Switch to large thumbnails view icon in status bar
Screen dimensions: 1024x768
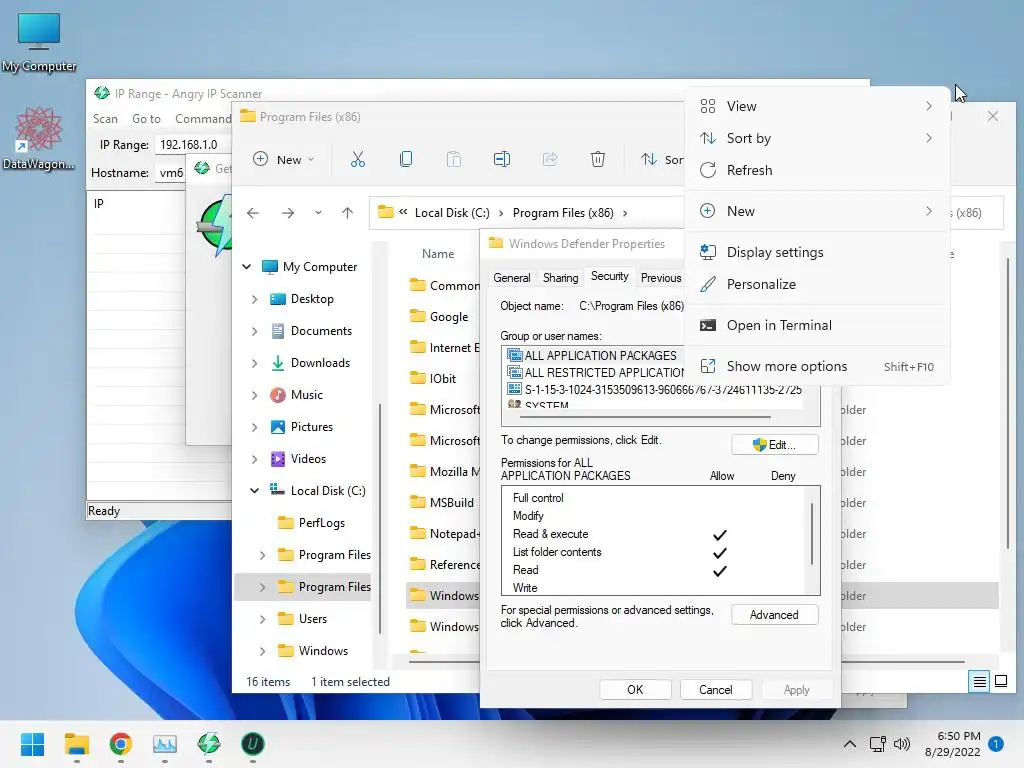point(1000,682)
